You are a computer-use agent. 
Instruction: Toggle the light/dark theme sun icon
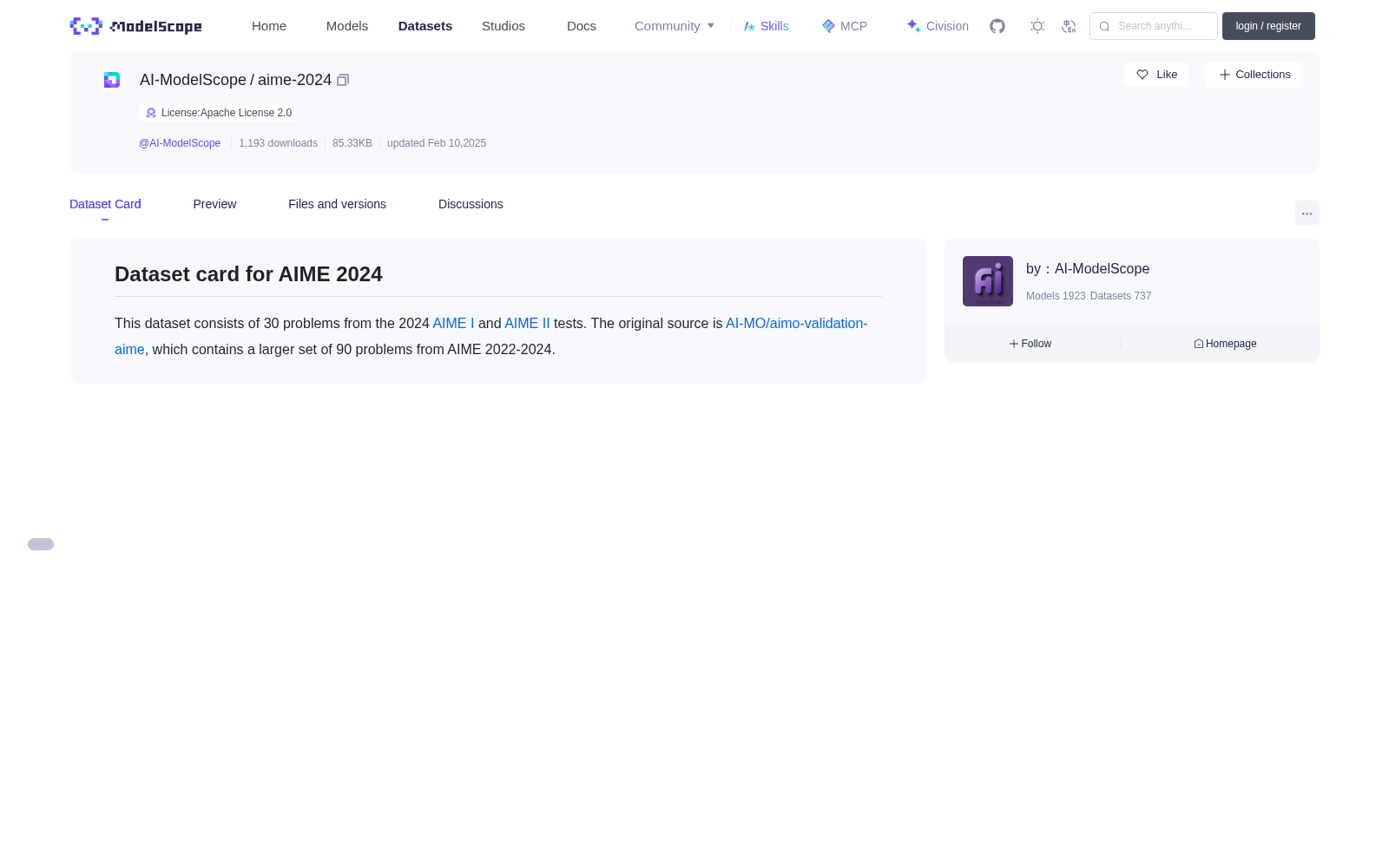1037,26
